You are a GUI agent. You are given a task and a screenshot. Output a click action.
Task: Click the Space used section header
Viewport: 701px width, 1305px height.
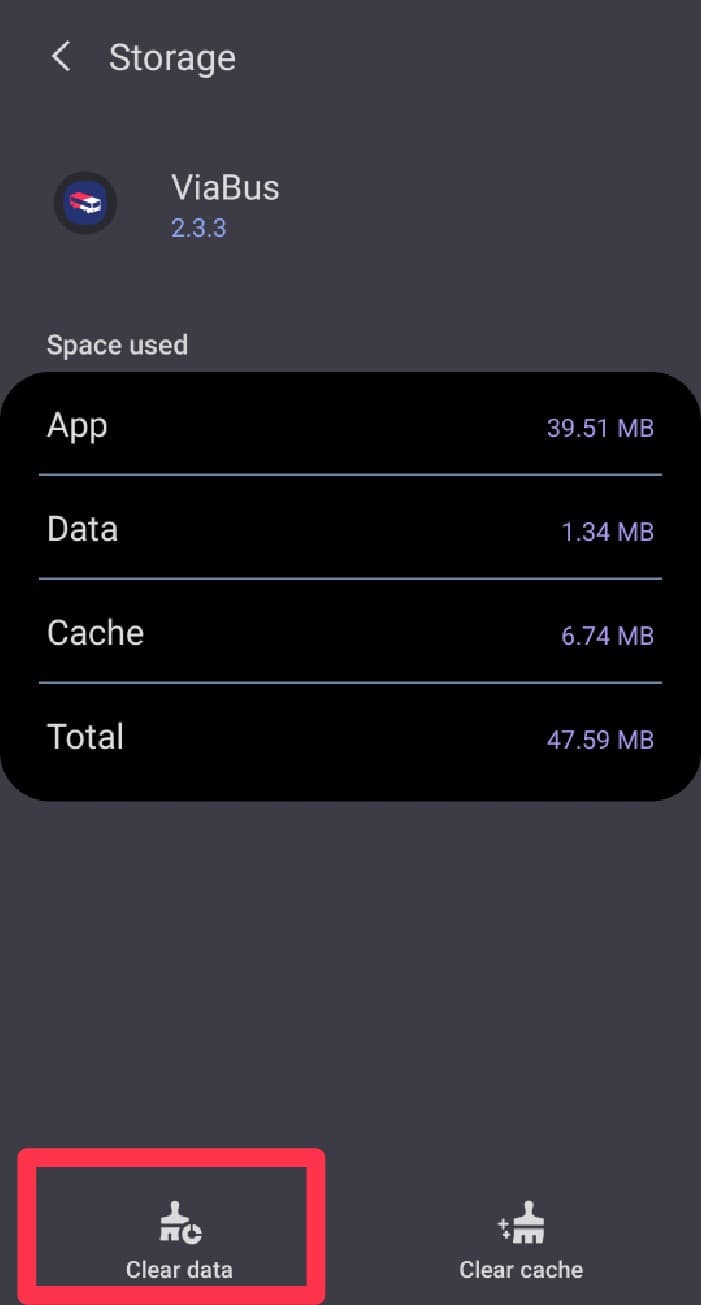tap(117, 345)
